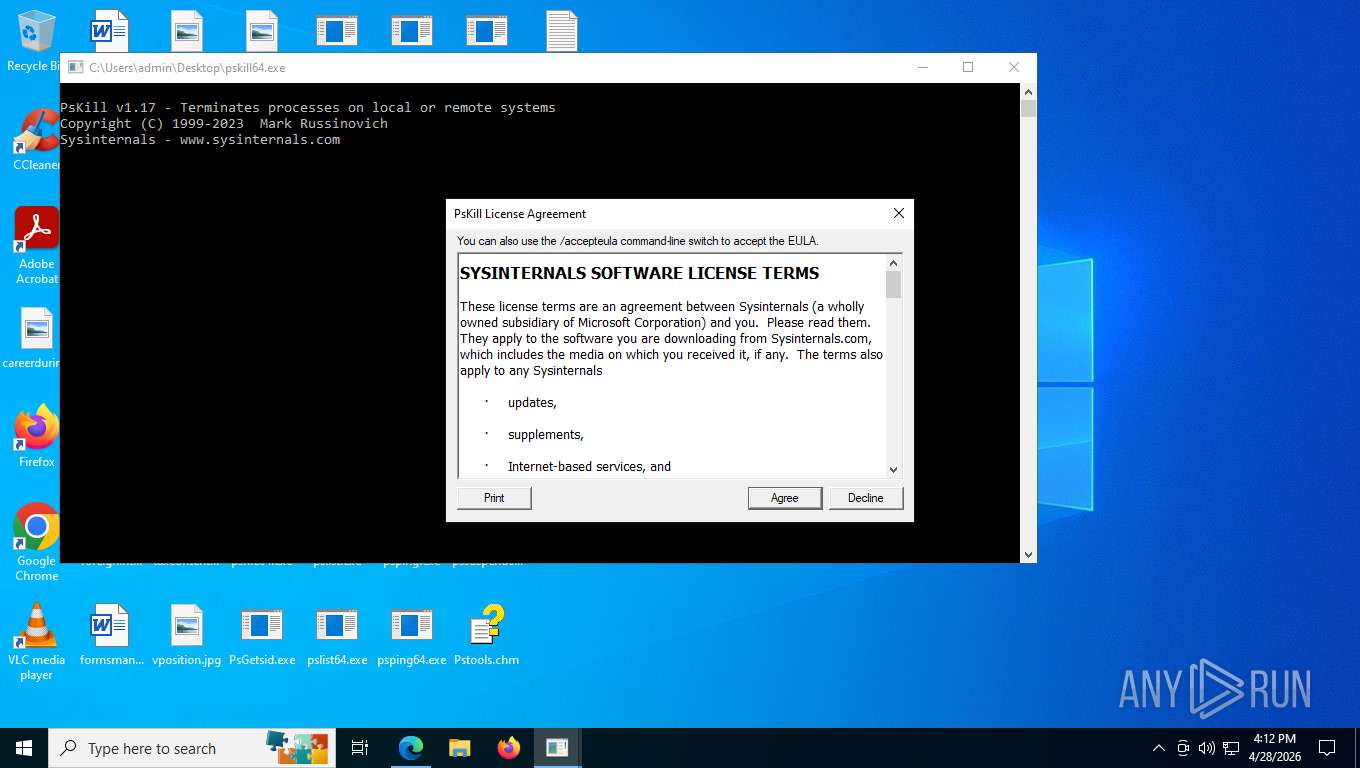This screenshot has width=1360, height=768.
Task: Select the Adobe Acrobat desktop shortcut
Action: (x=36, y=246)
